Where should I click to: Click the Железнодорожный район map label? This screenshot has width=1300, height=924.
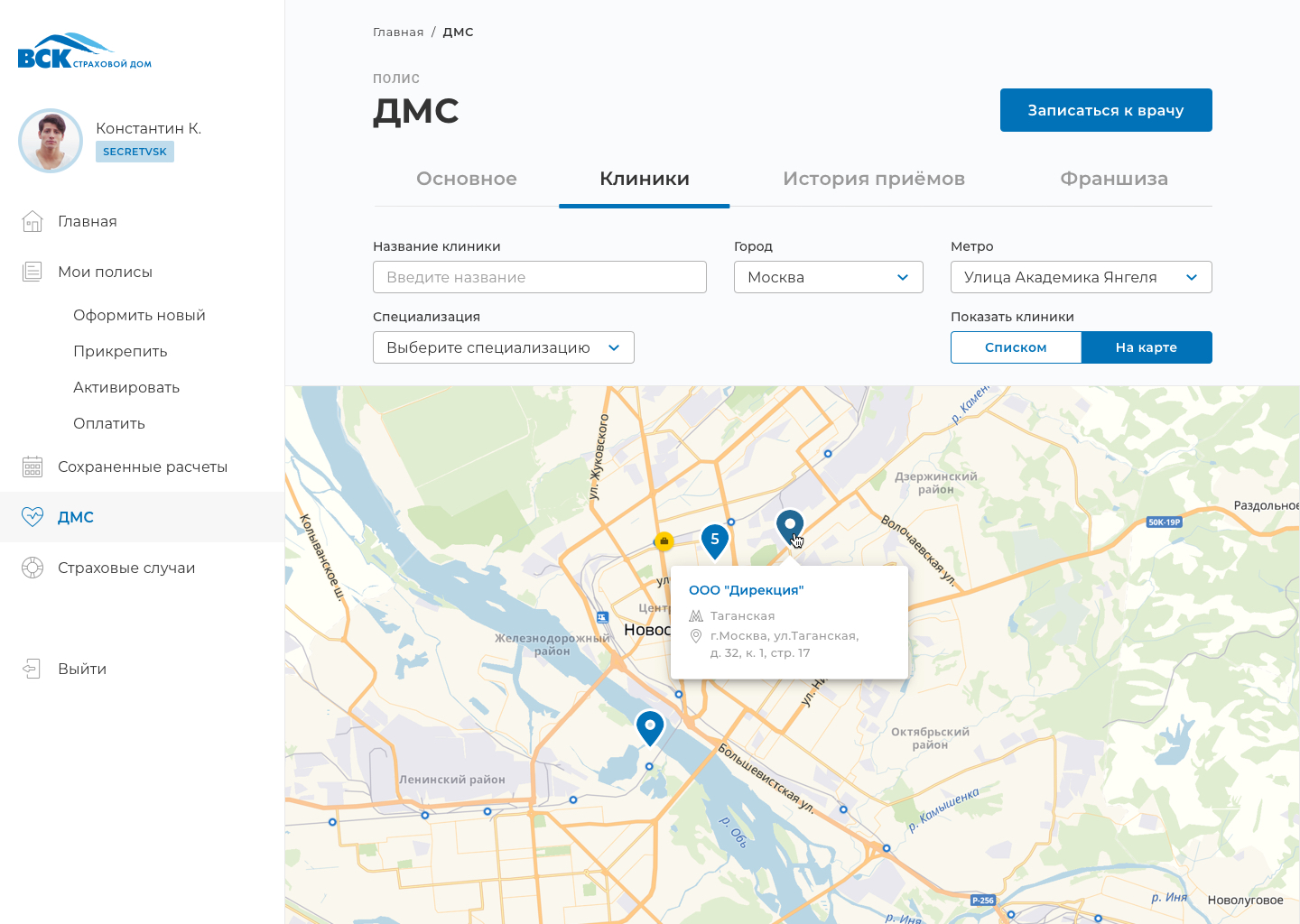(x=552, y=644)
